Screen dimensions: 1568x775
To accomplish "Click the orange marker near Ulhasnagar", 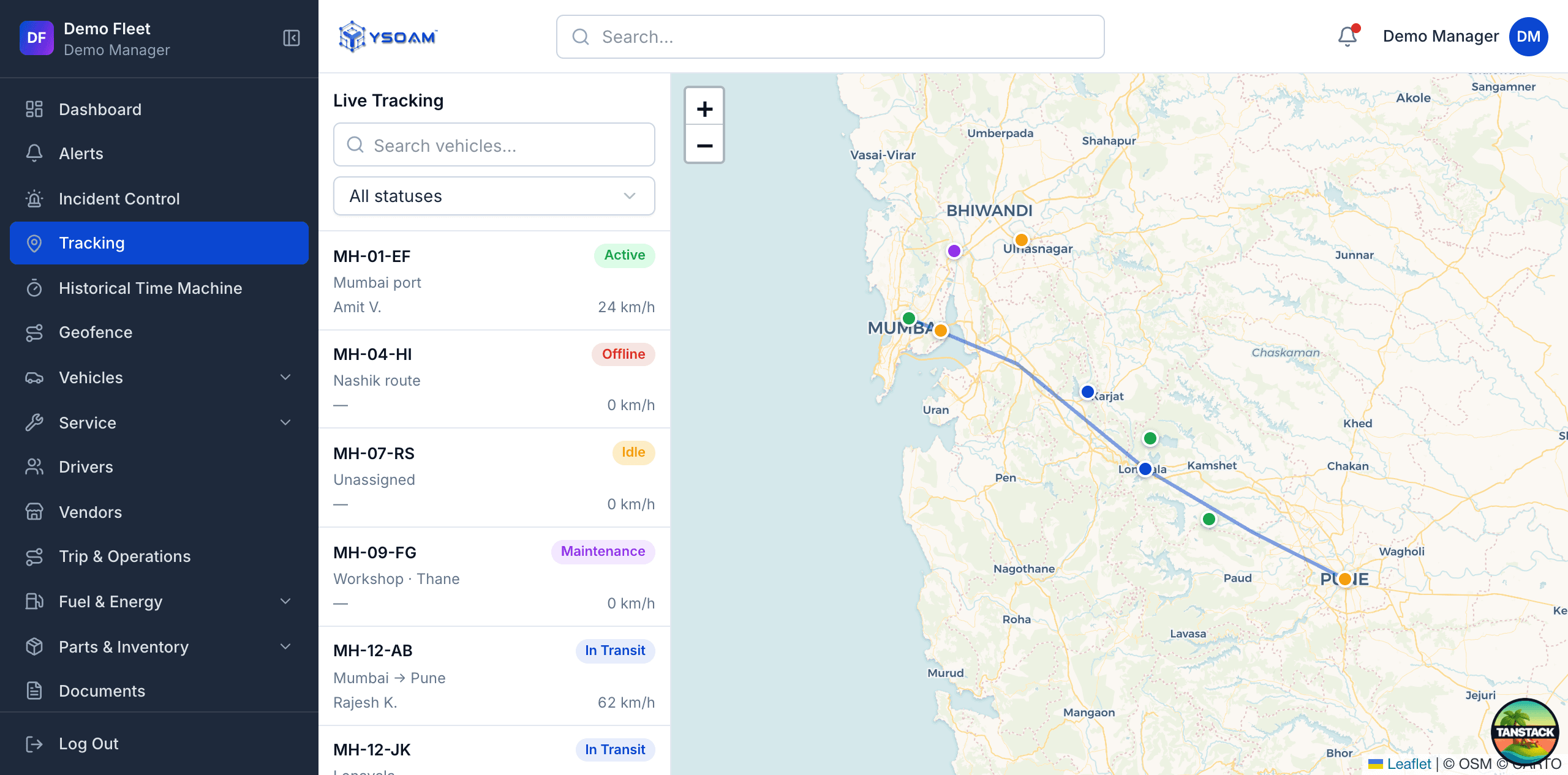I will click(1021, 240).
